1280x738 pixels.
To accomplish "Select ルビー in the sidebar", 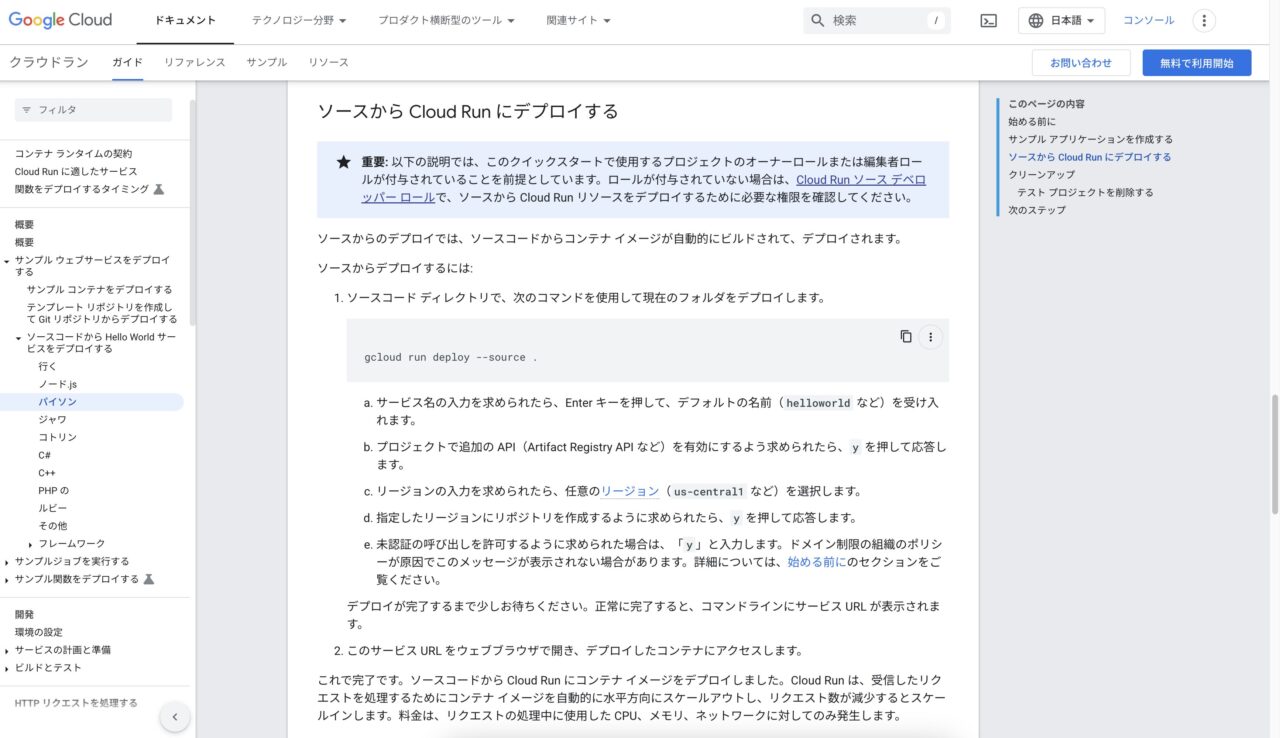I will tap(53, 508).
